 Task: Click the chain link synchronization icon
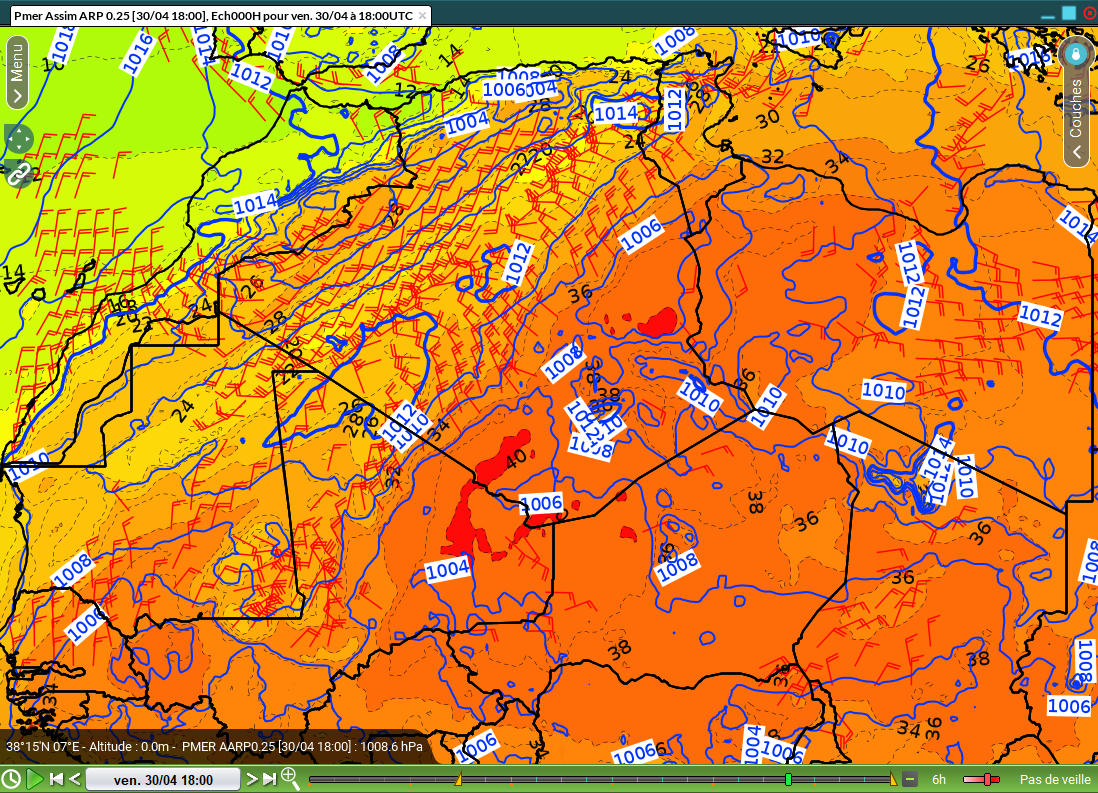click(18, 173)
